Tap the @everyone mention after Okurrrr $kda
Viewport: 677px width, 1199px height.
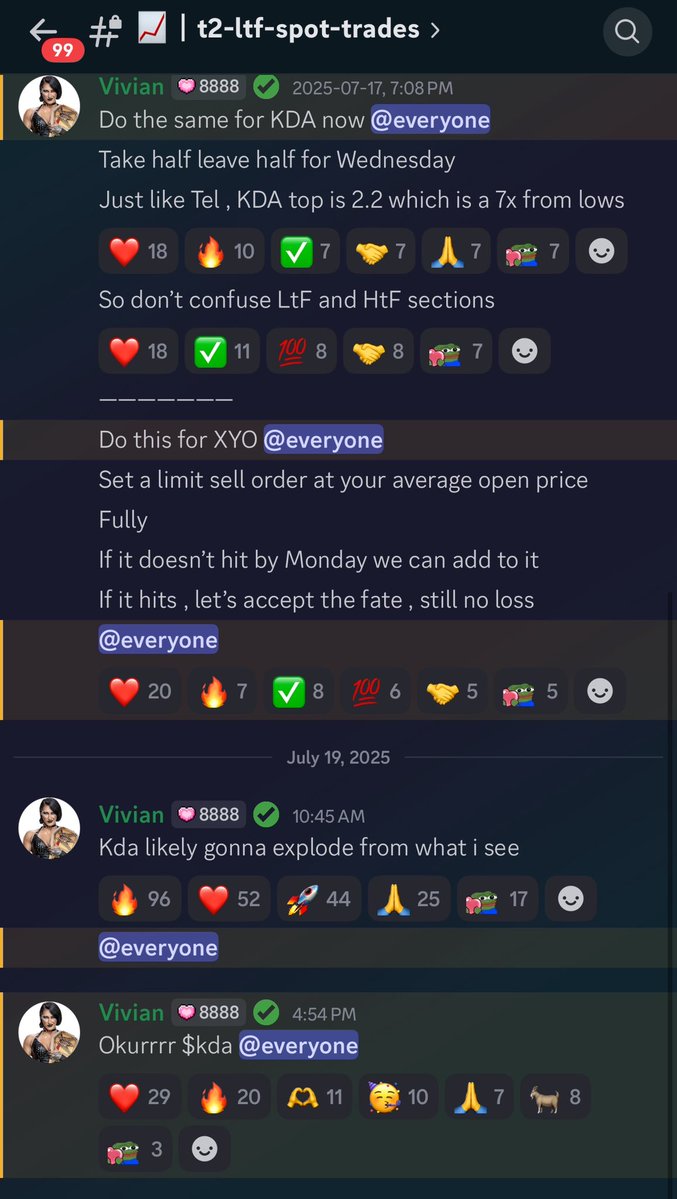click(x=298, y=1045)
